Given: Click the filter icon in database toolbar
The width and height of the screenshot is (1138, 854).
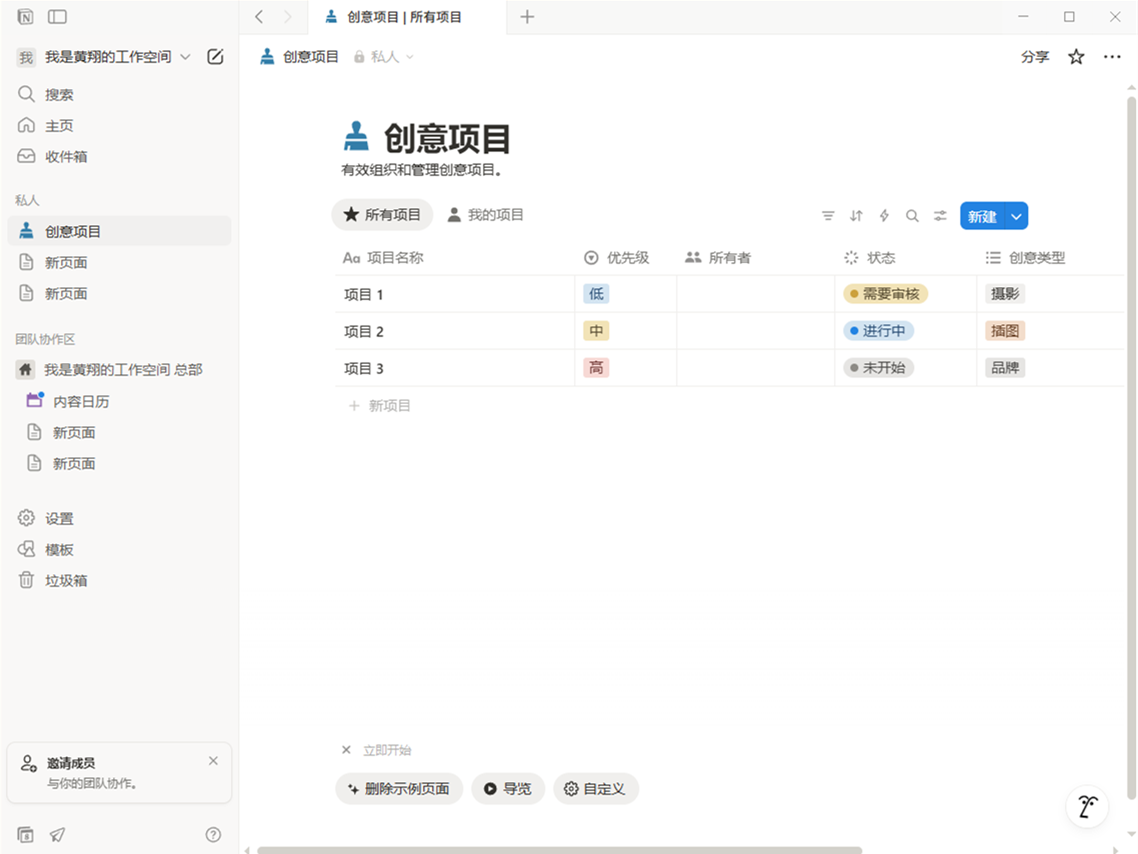Looking at the screenshot, I should click(x=828, y=216).
